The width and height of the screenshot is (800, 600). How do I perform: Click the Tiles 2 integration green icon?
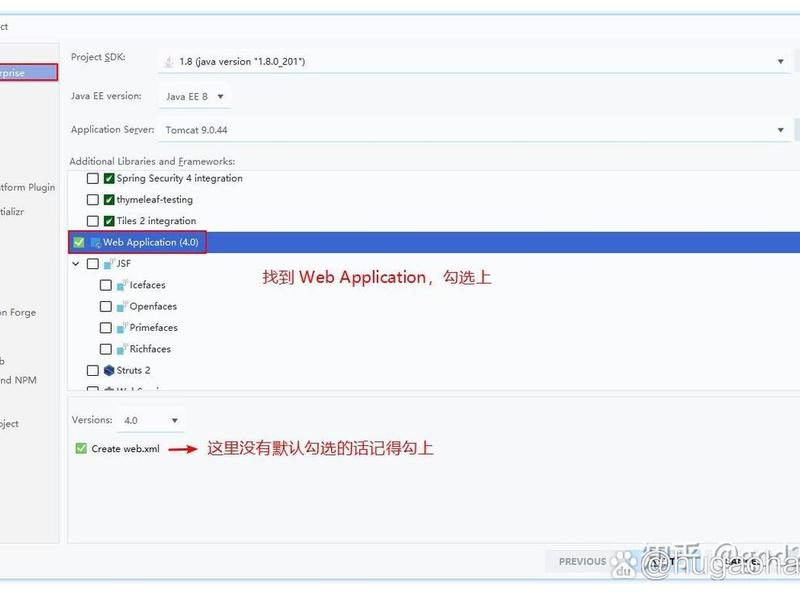pos(109,221)
